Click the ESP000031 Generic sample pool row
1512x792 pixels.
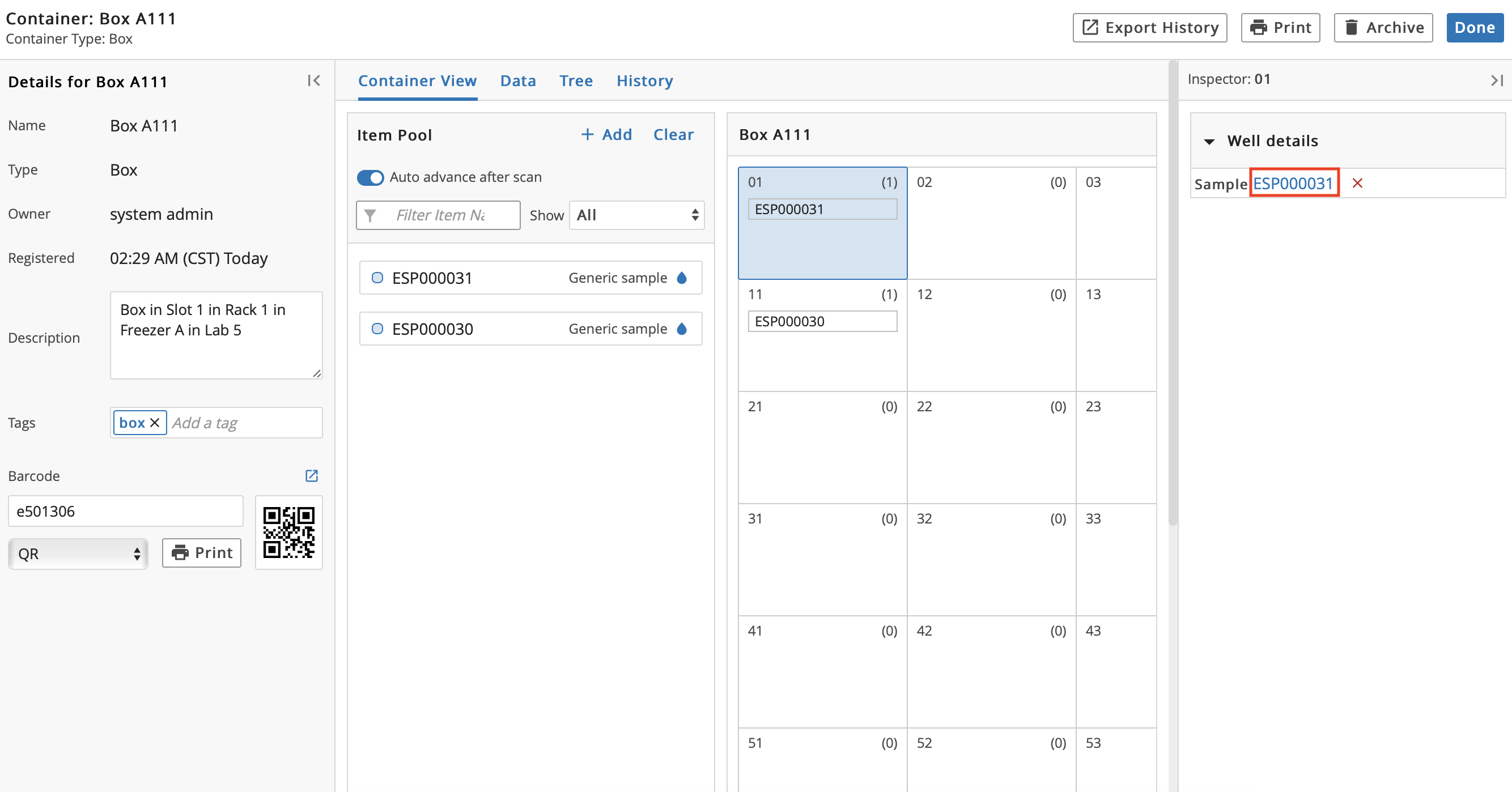(530, 278)
